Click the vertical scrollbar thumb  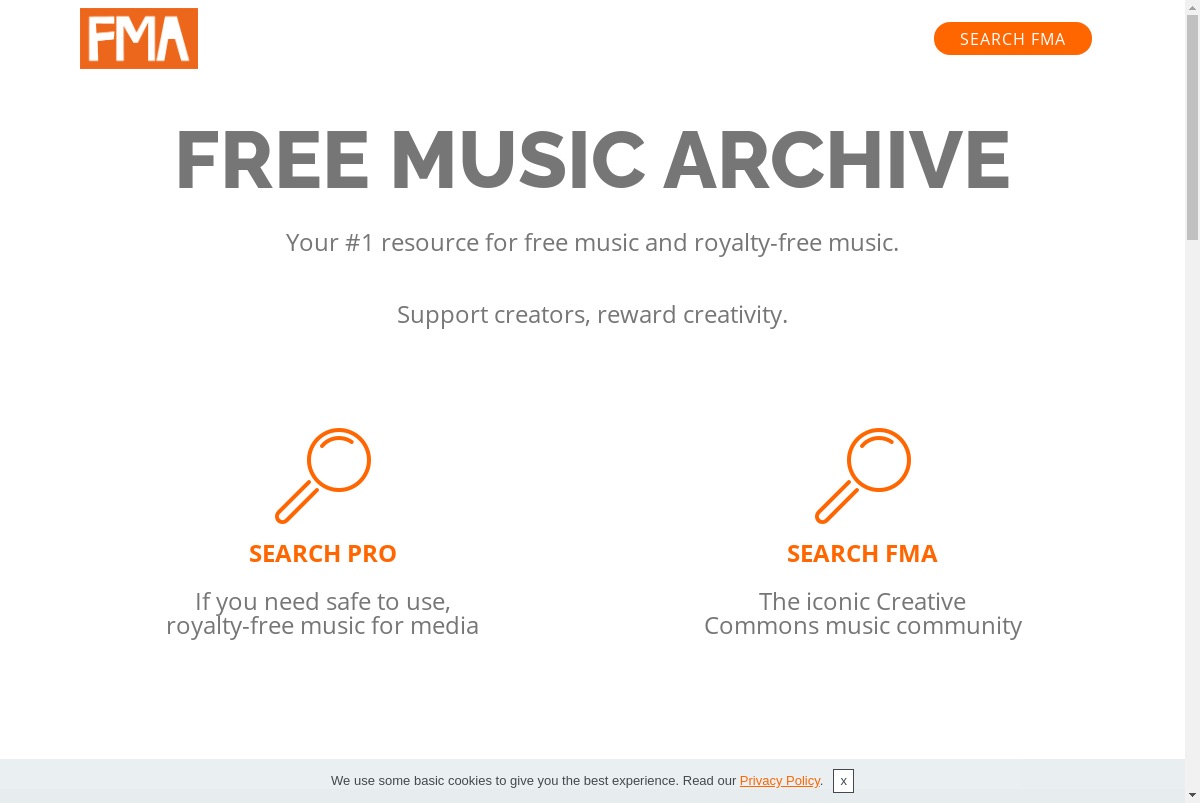(1192, 127)
